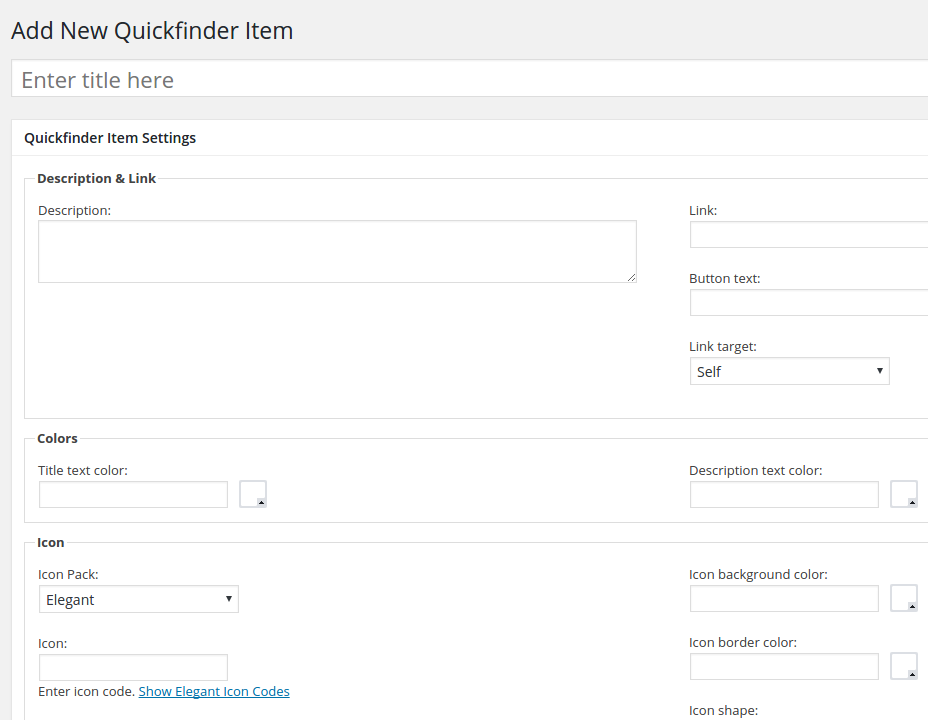Click the Icon code input field
This screenshot has height=720, width=928.
pyautogui.click(x=133, y=668)
